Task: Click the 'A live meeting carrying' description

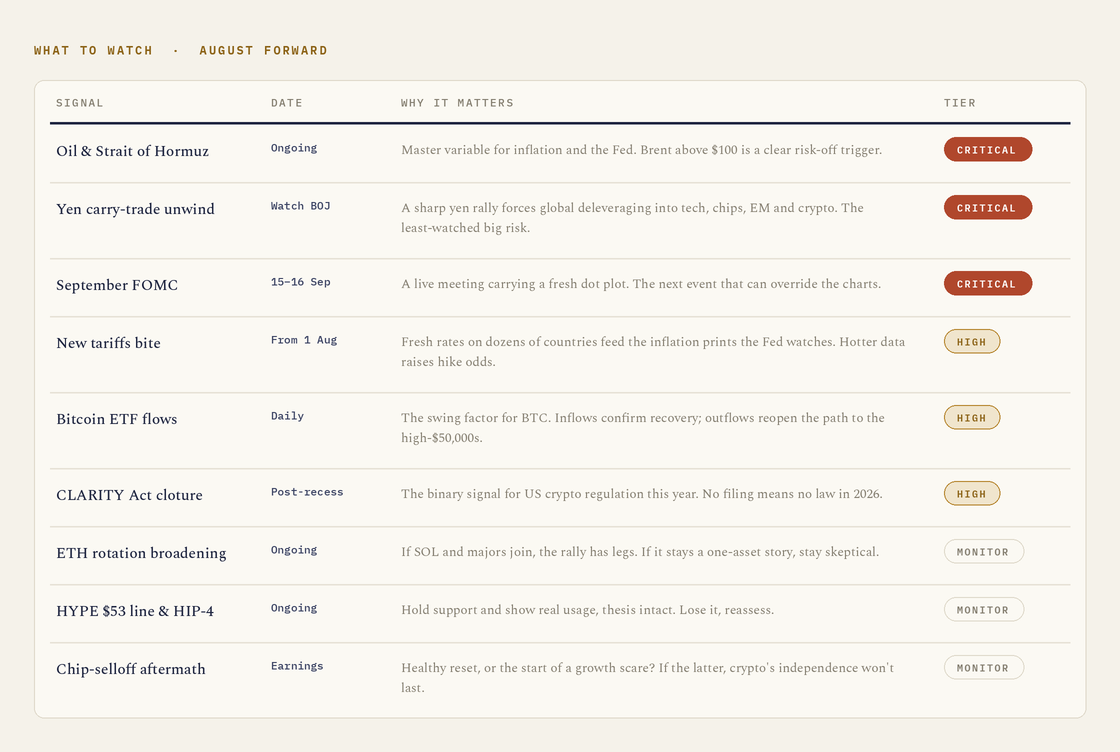Action: tap(641, 284)
